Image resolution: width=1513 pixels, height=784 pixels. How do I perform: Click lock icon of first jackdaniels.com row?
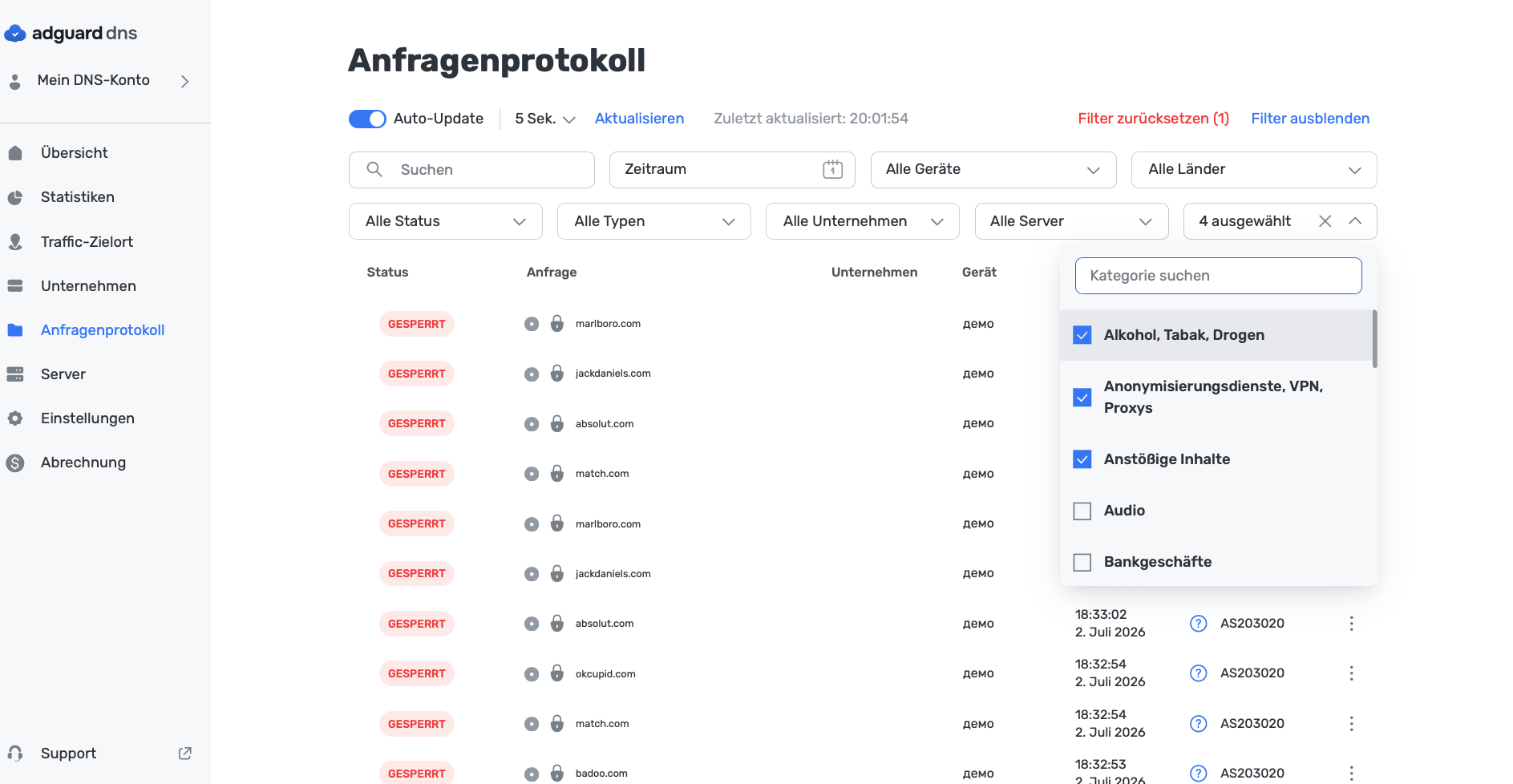(x=557, y=373)
